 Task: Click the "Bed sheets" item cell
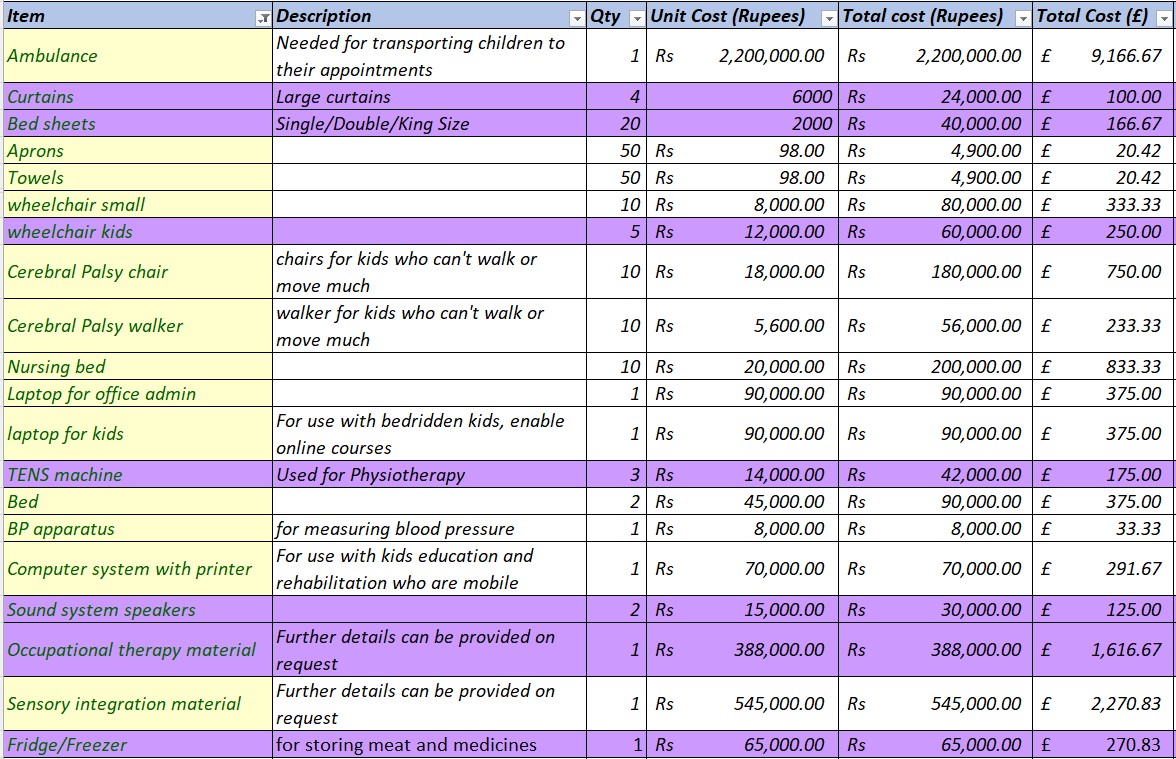(138, 124)
